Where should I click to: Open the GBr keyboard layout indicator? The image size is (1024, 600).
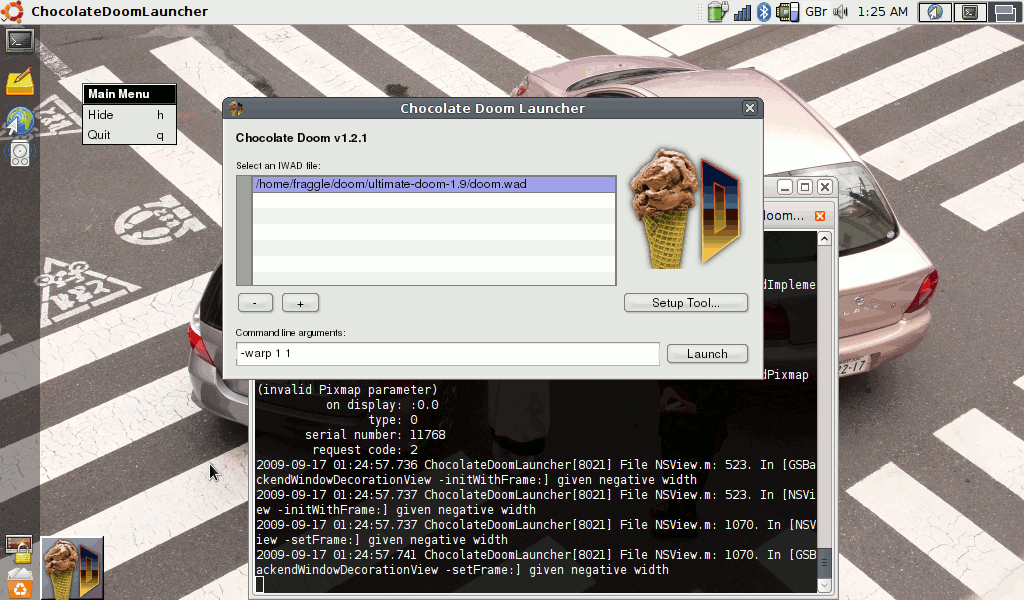pyautogui.click(x=816, y=12)
